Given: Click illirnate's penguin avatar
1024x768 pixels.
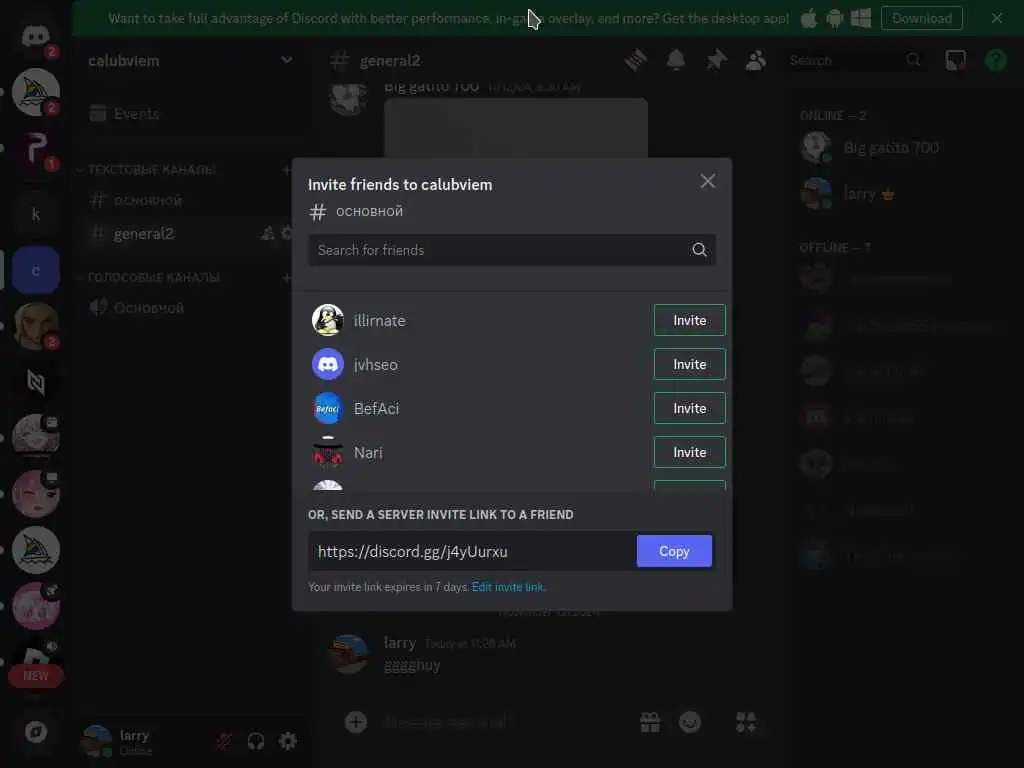Looking at the screenshot, I should click(328, 320).
